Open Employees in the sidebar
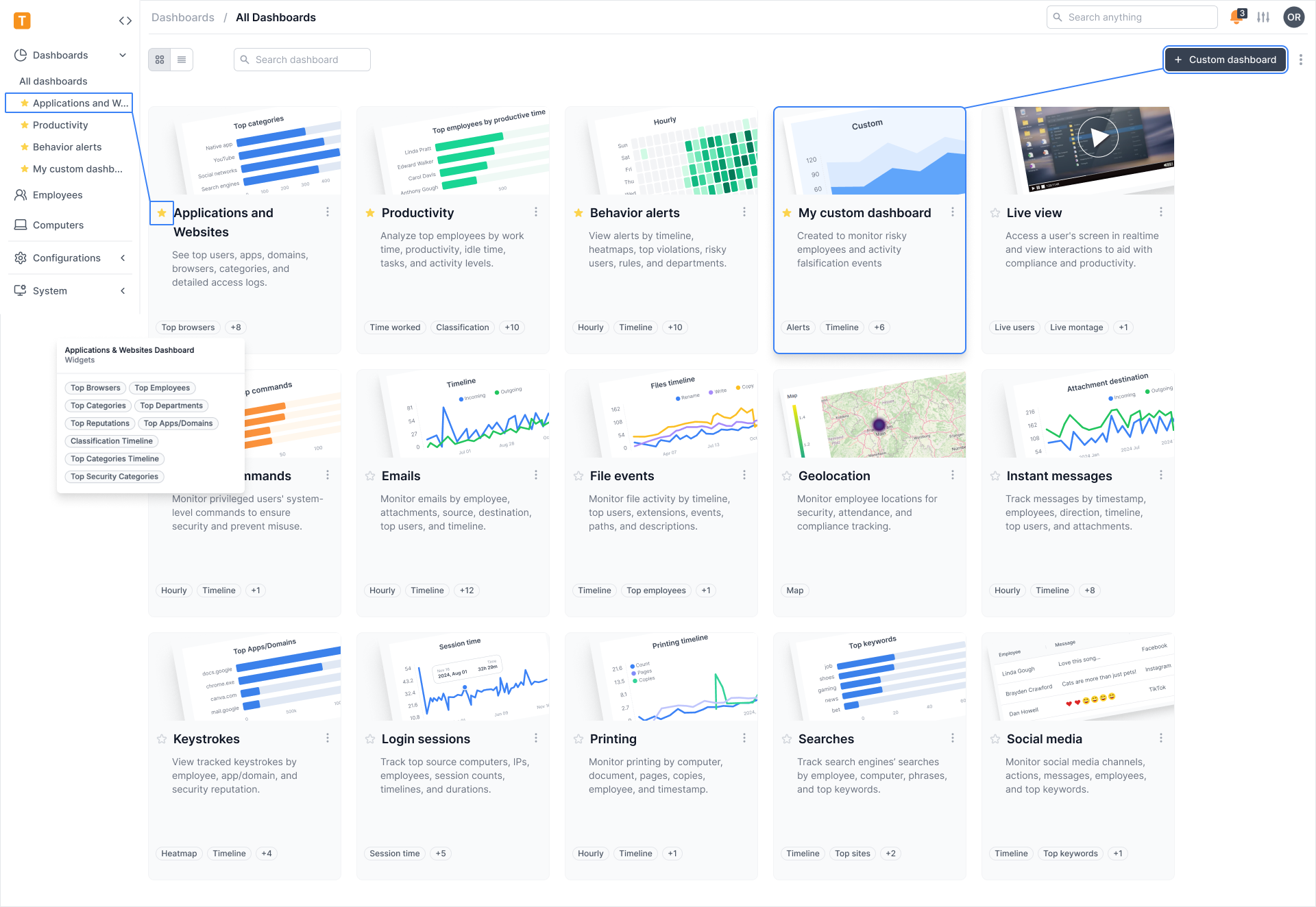Image resolution: width=1316 pixels, height=907 pixels. click(x=58, y=195)
